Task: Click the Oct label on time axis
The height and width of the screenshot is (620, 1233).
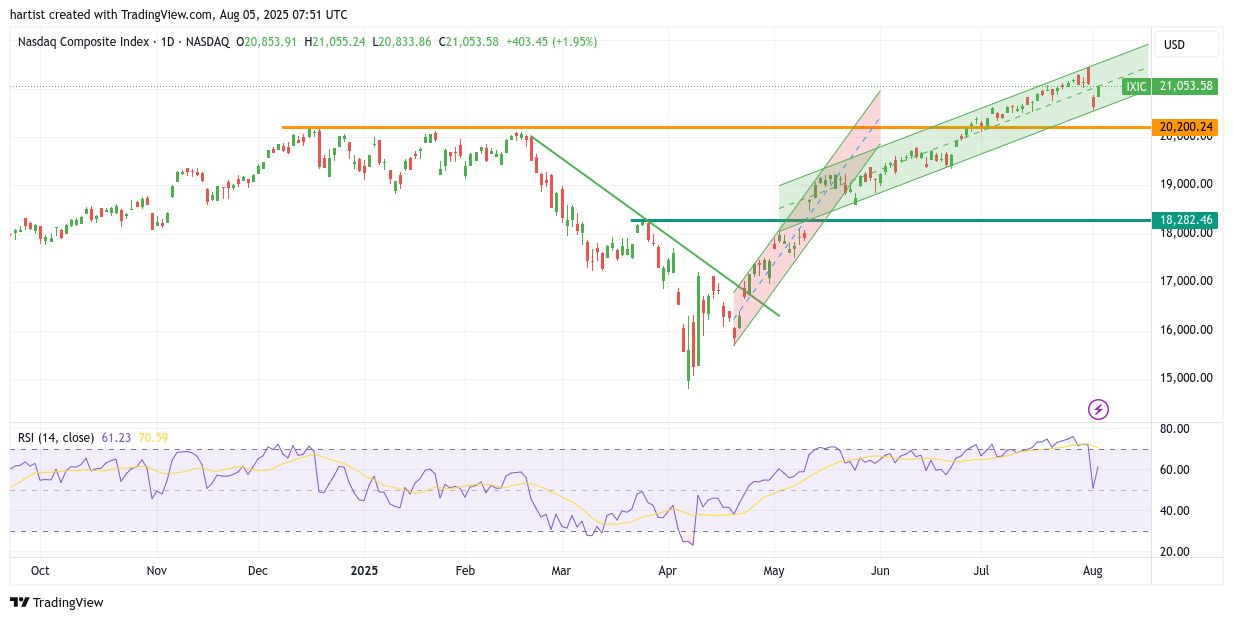Action: (41, 570)
